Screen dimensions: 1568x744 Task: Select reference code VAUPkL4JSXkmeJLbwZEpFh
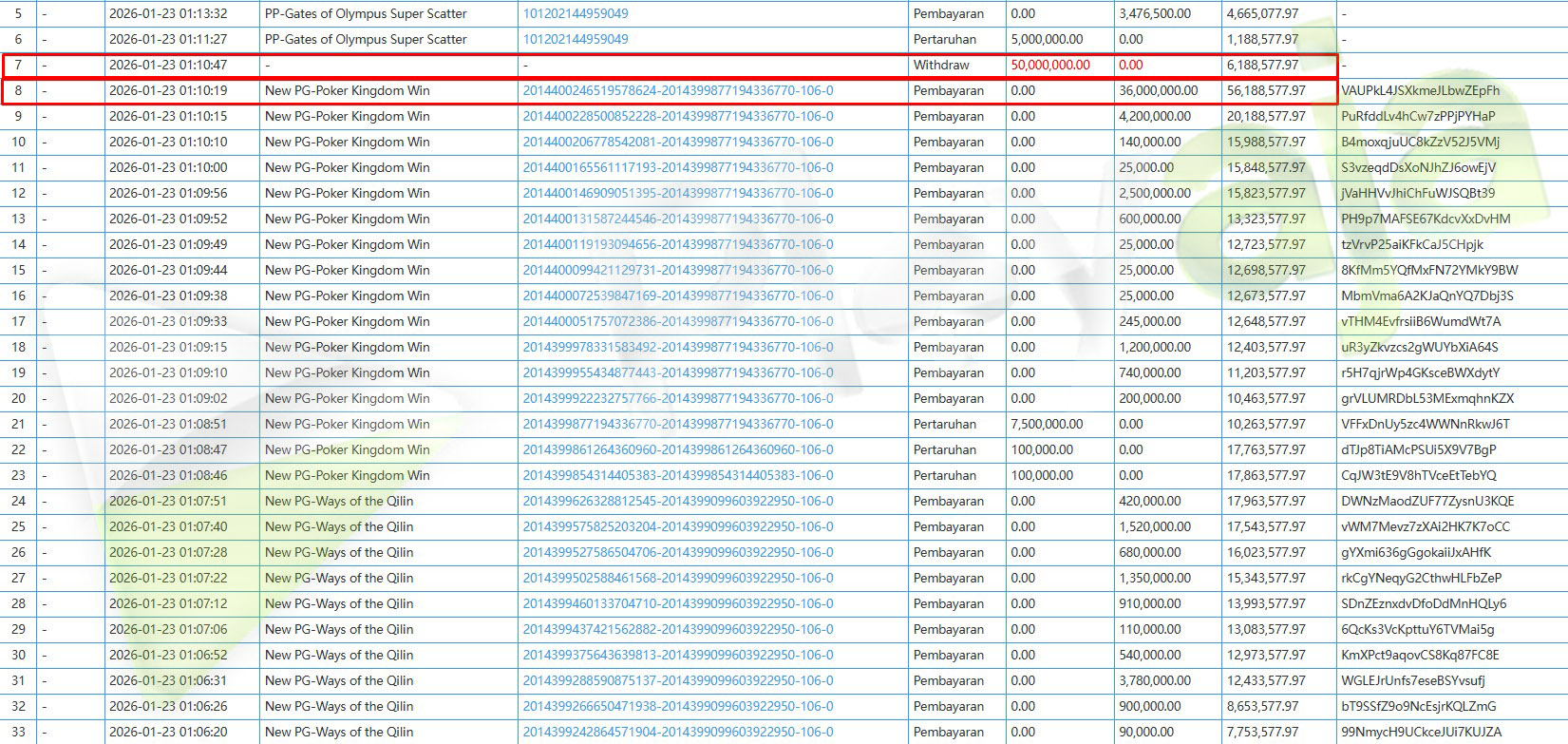pyautogui.click(x=1420, y=91)
